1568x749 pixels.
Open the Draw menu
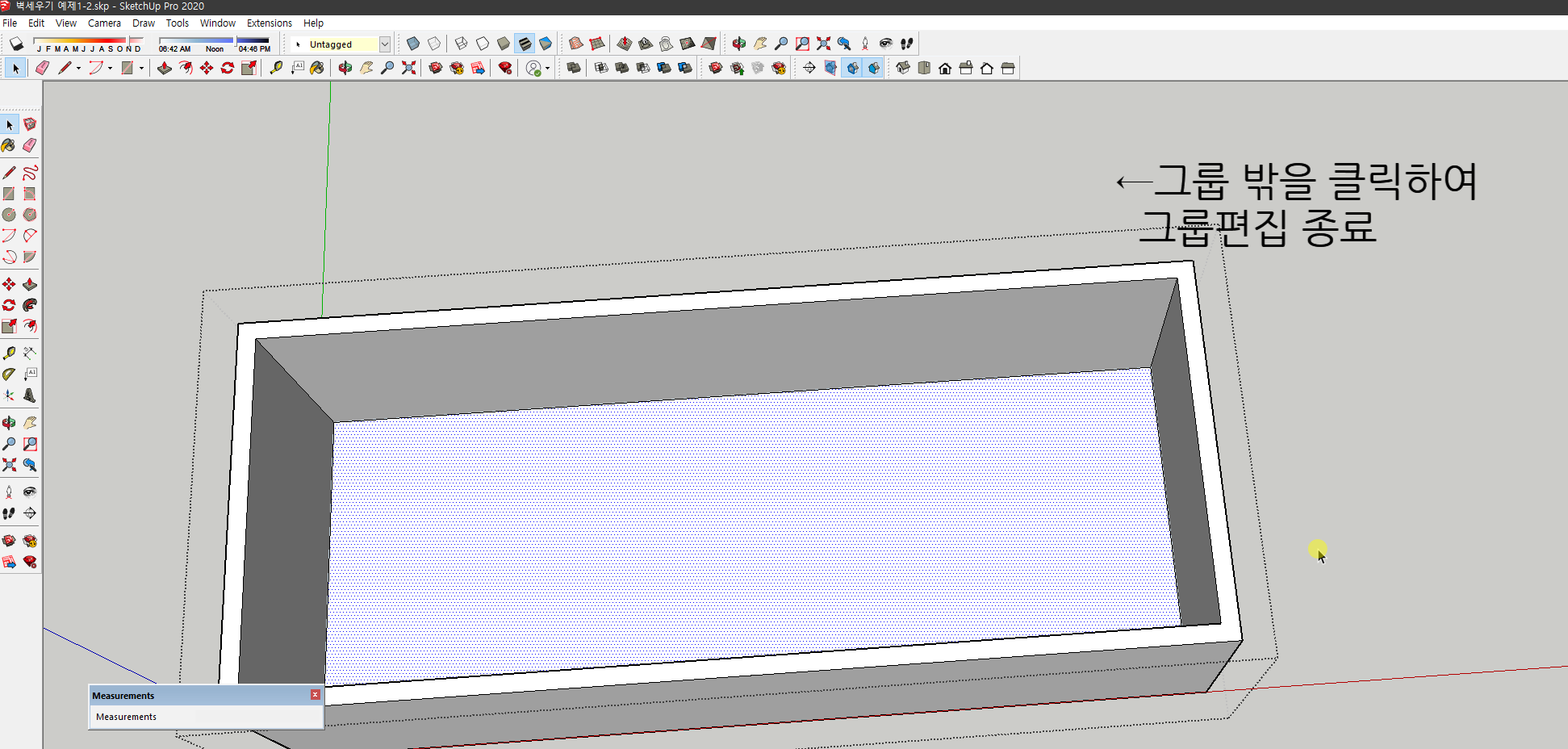[144, 23]
